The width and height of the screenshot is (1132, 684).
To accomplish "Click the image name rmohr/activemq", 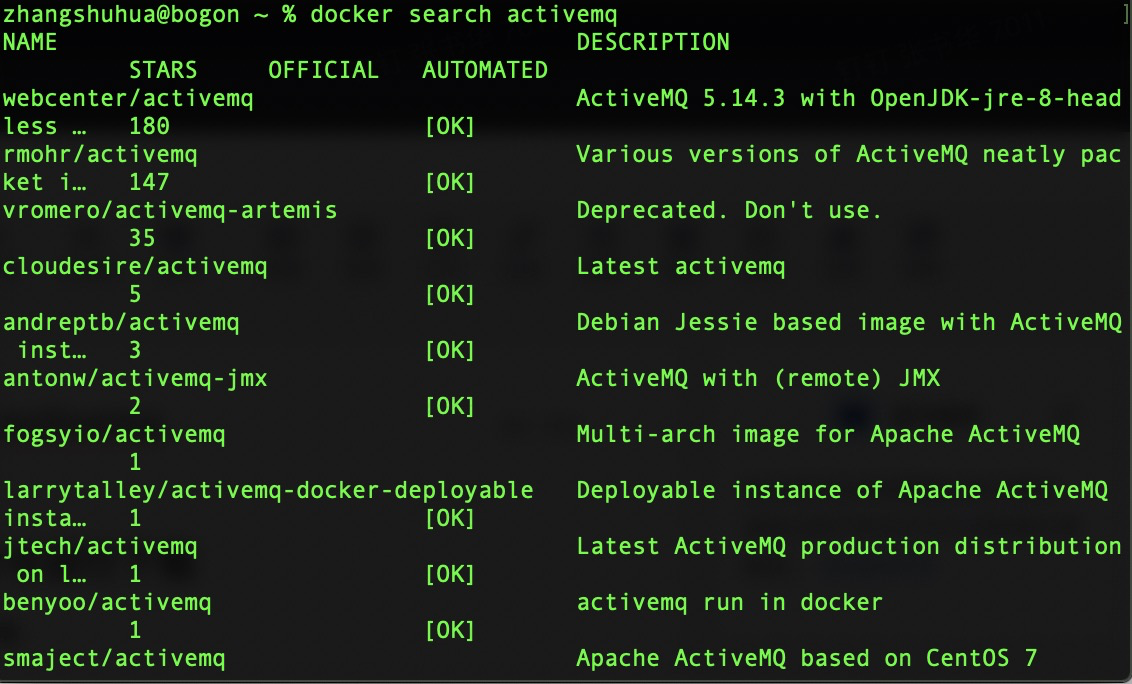I will [x=100, y=155].
